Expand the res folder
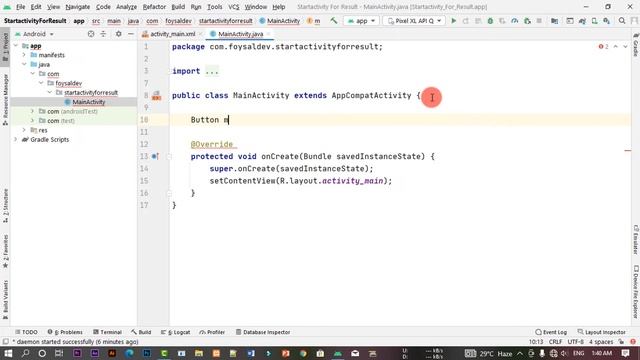 click(24, 130)
